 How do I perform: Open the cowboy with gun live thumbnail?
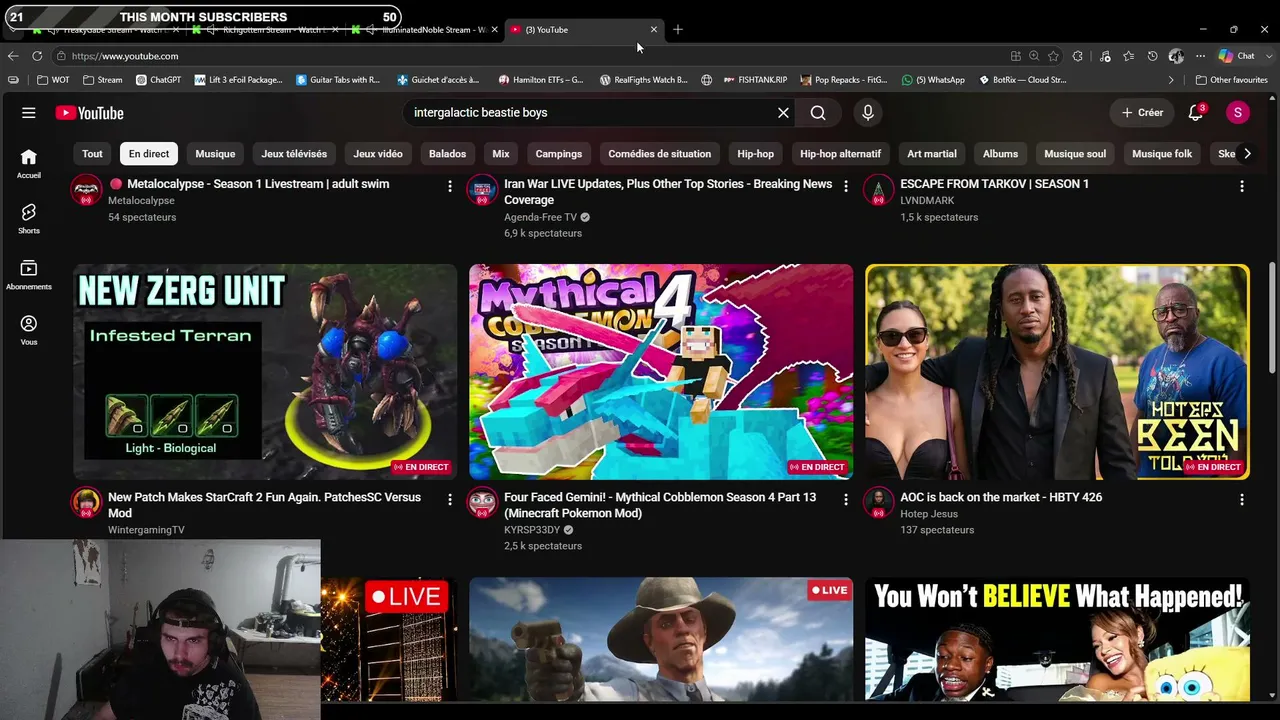(x=661, y=639)
